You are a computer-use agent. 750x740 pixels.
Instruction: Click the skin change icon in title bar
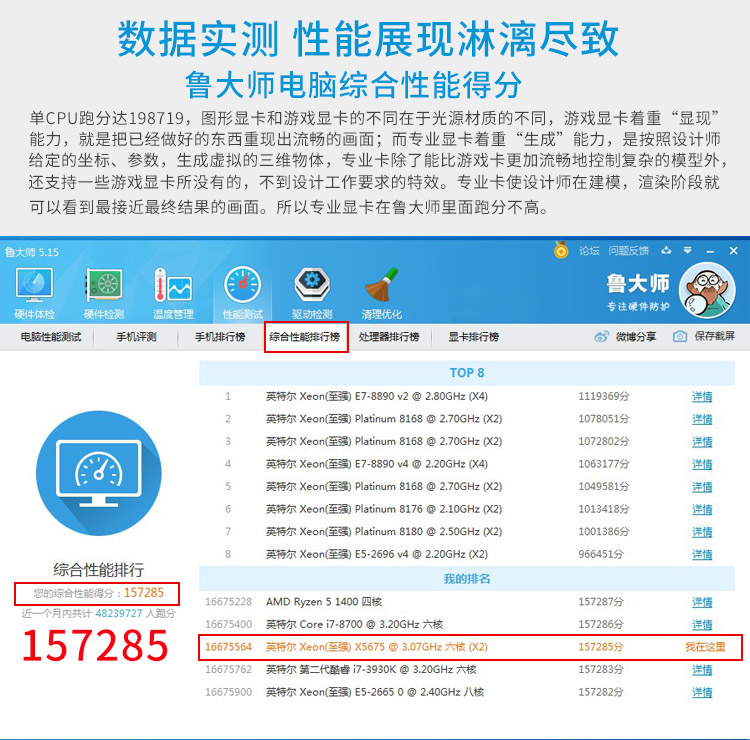tap(666, 250)
